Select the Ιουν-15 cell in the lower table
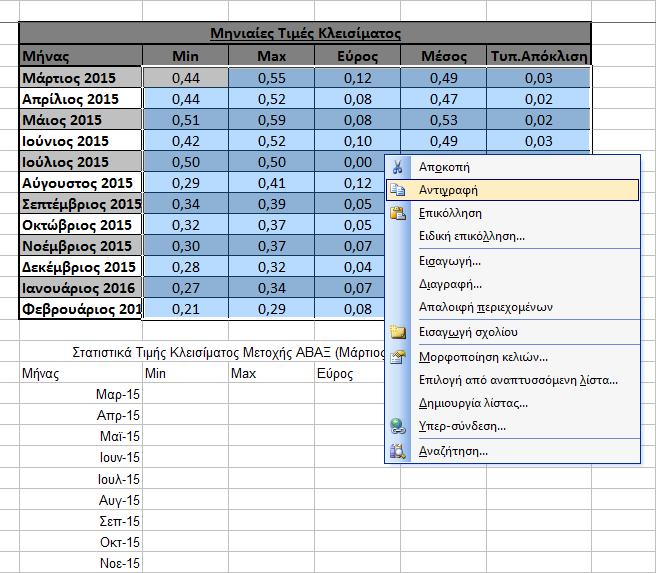The height and width of the screenshot is (573, 656). click(81, 457)
